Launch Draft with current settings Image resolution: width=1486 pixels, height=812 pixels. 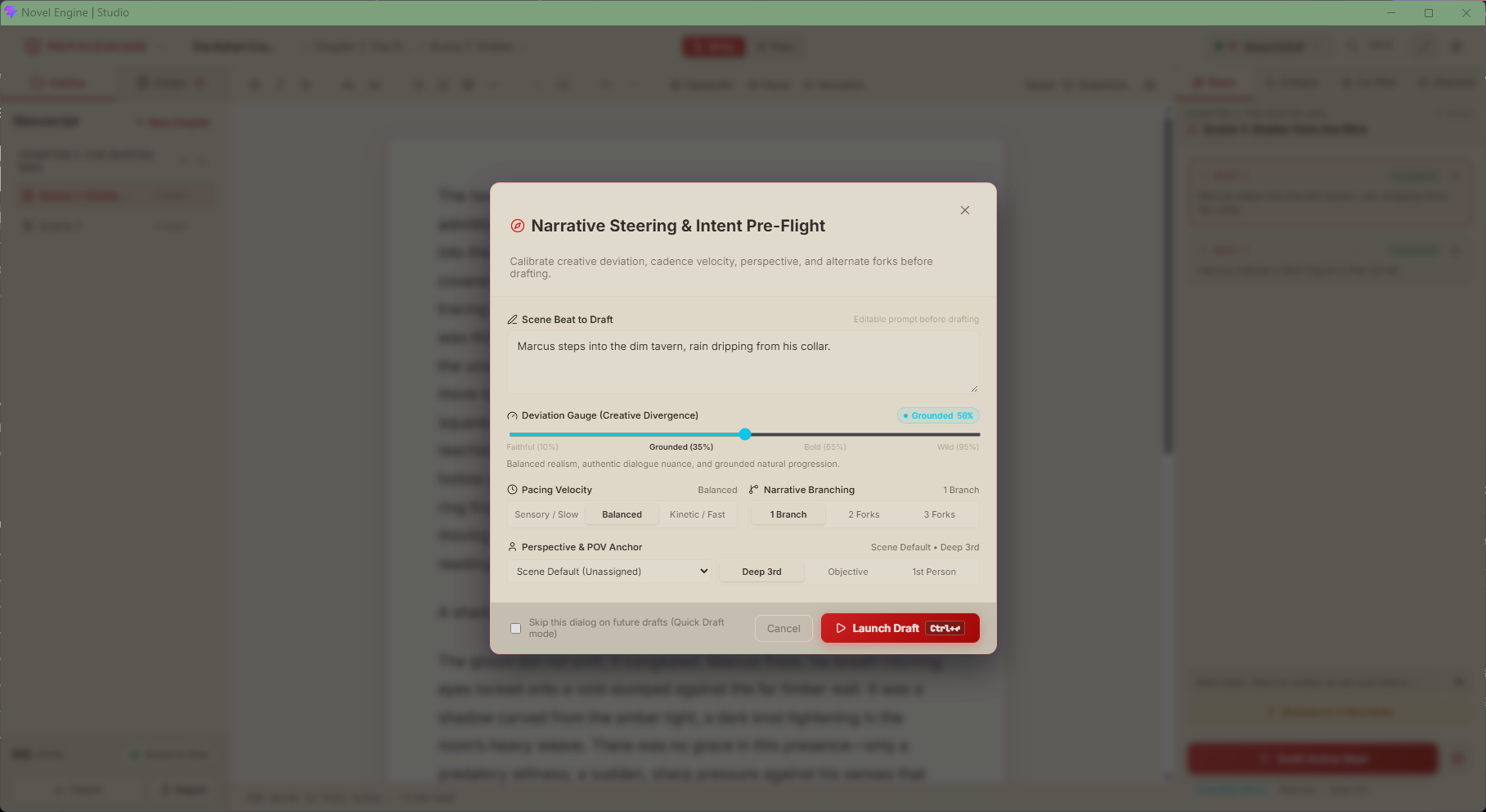pyautogui.click(x=900, y=628)
